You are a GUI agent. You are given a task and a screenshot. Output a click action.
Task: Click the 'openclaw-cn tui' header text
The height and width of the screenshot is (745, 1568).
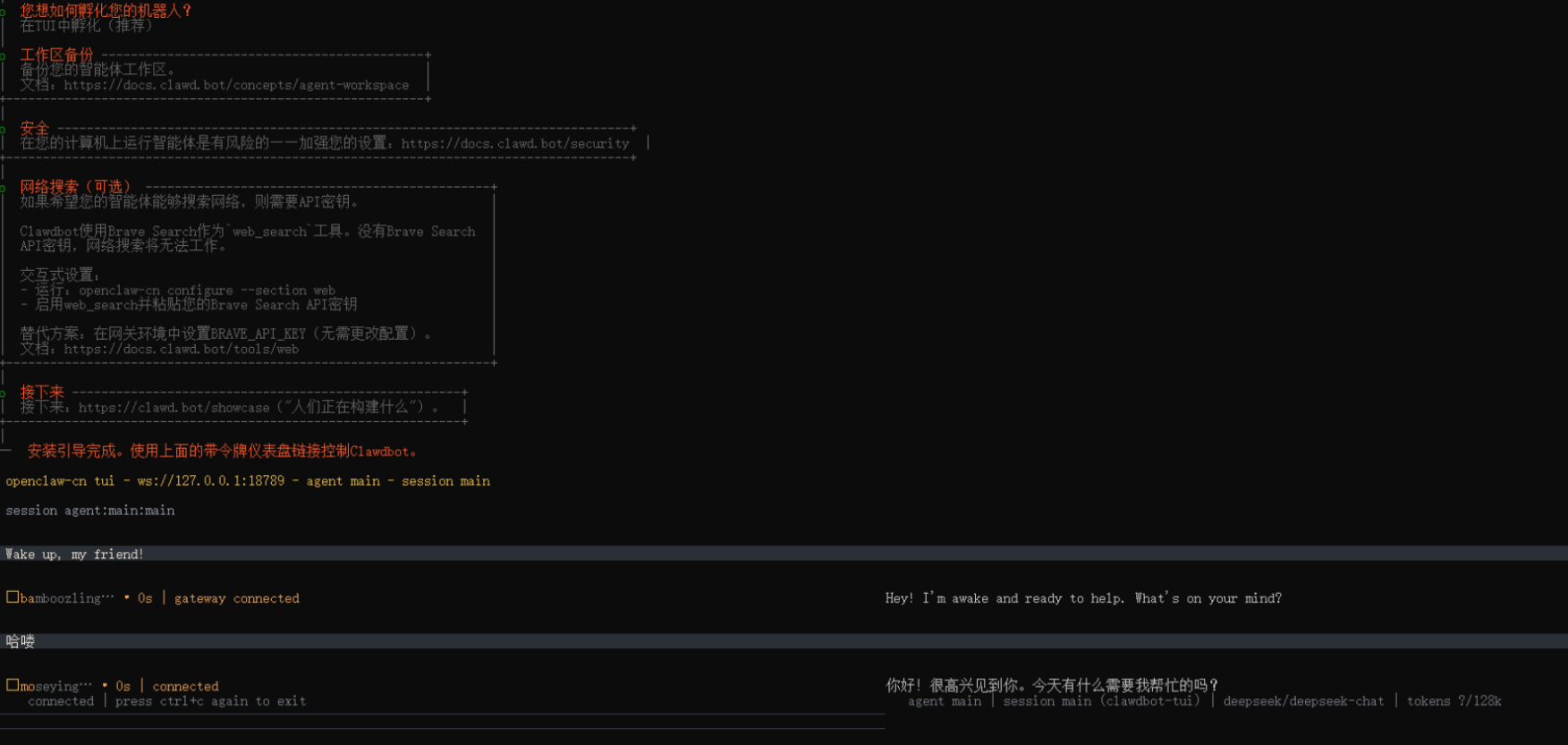point(60,481)
